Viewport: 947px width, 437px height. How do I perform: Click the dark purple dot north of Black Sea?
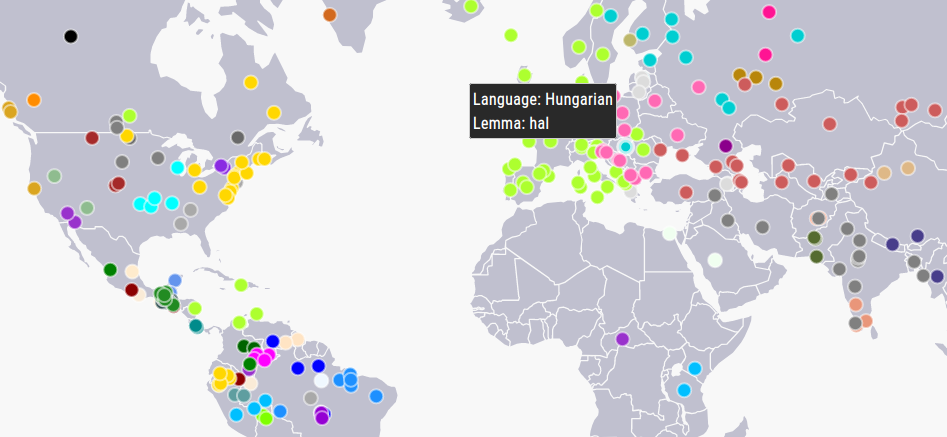(x=725, y=145)
